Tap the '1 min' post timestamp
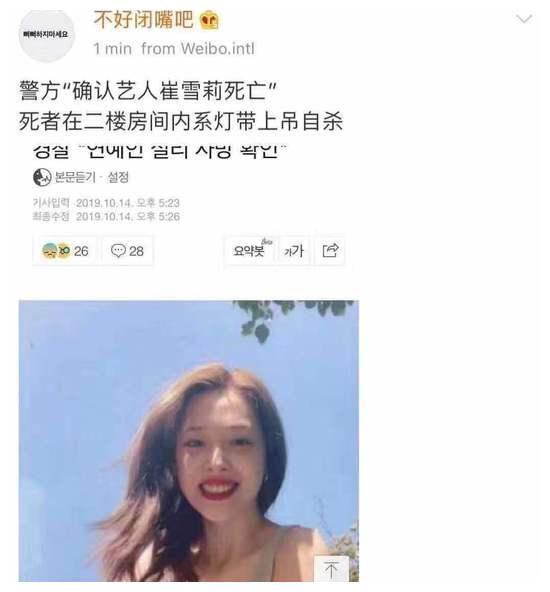Screen dimensions: 550x592 point(112,49)
